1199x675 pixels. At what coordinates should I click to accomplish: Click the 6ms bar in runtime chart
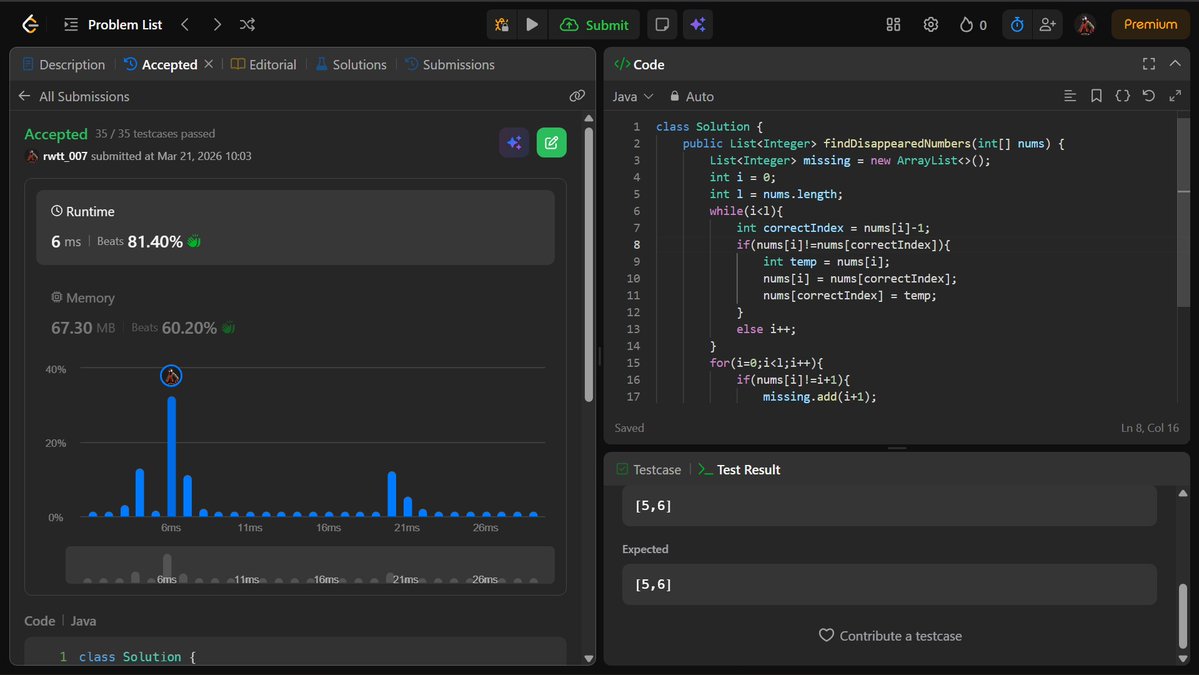(171, 456)
